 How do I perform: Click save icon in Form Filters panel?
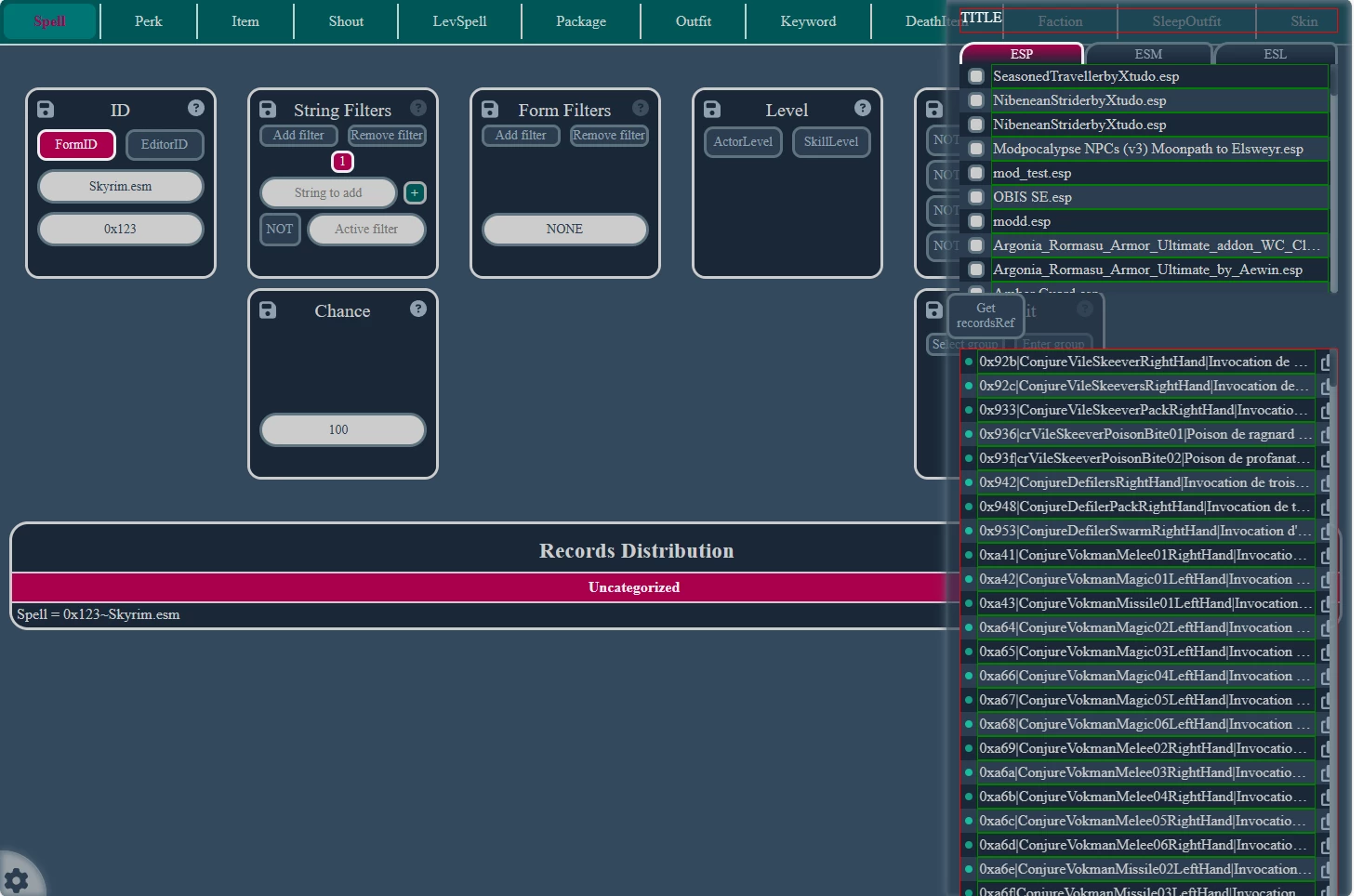point(490,110)
